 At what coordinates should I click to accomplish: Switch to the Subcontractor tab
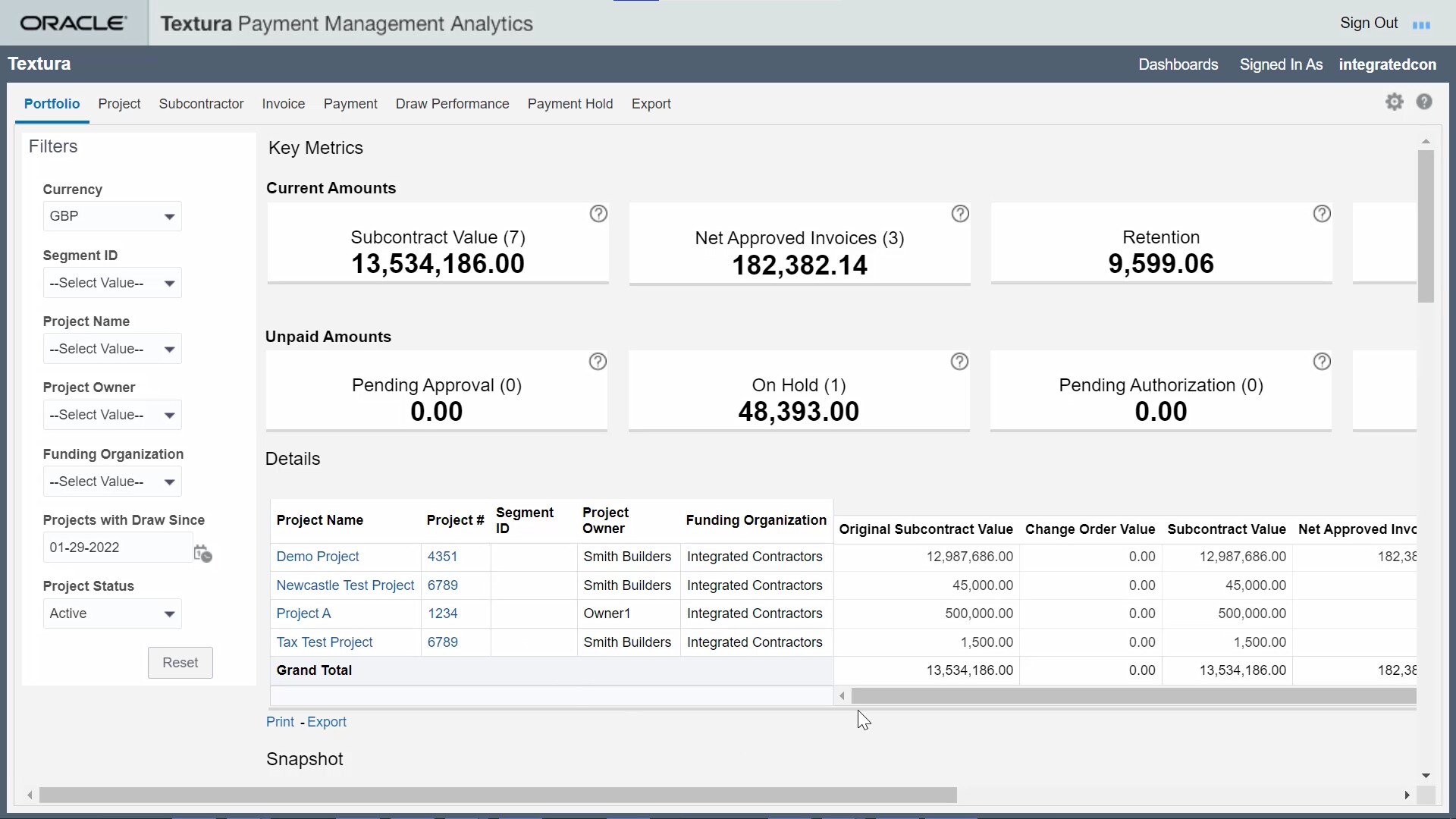pos(201,104)
